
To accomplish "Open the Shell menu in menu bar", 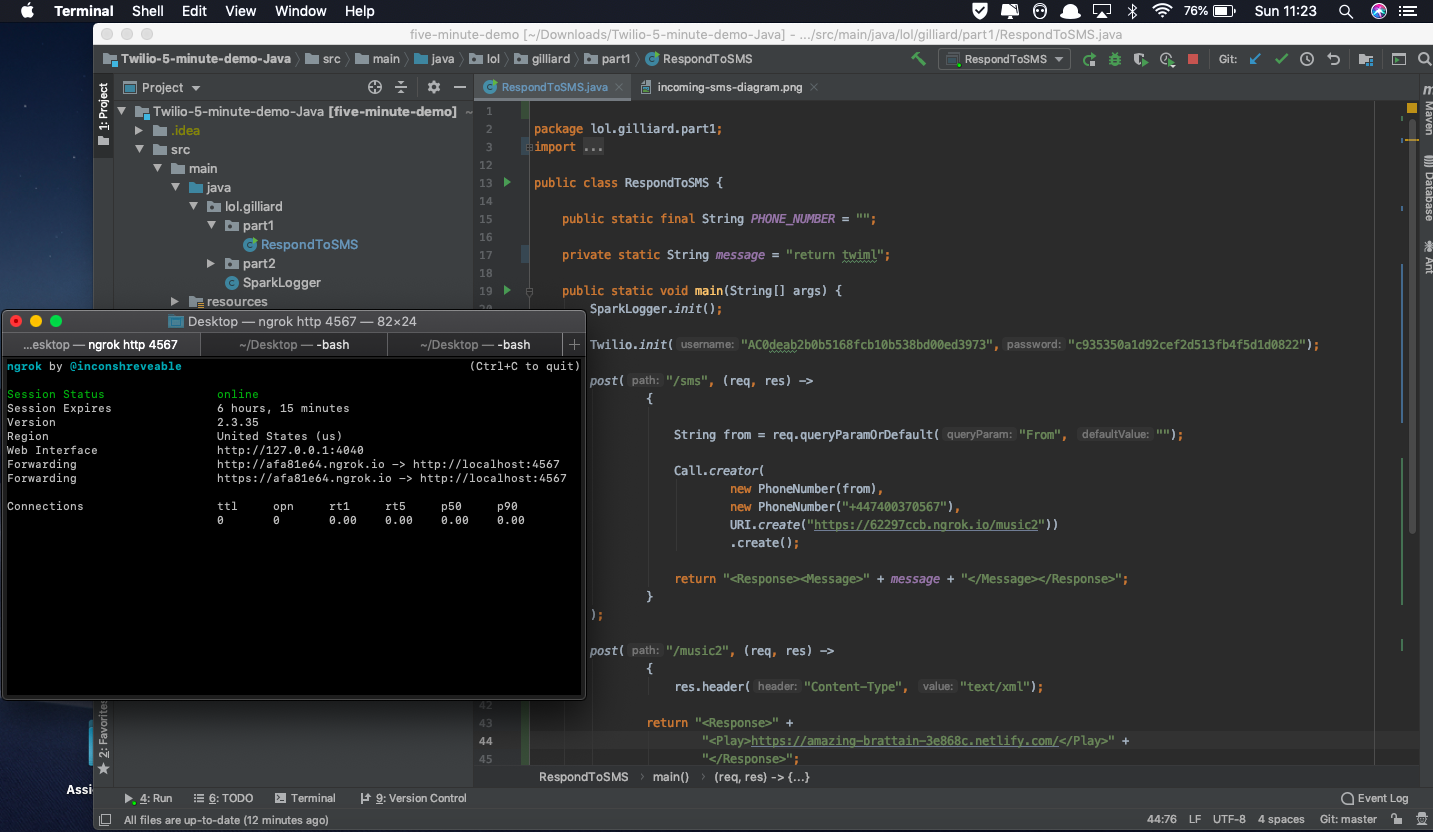I will click(148, 11).
